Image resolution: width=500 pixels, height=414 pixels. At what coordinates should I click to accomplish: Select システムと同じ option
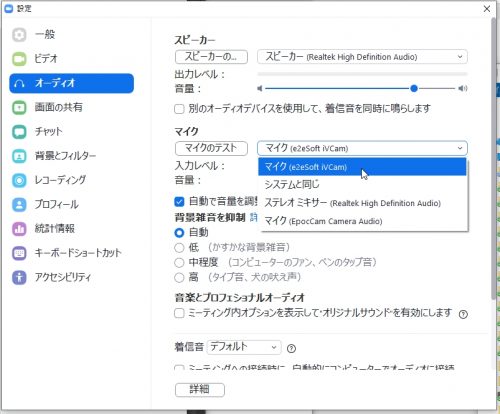tap(362, 185)
